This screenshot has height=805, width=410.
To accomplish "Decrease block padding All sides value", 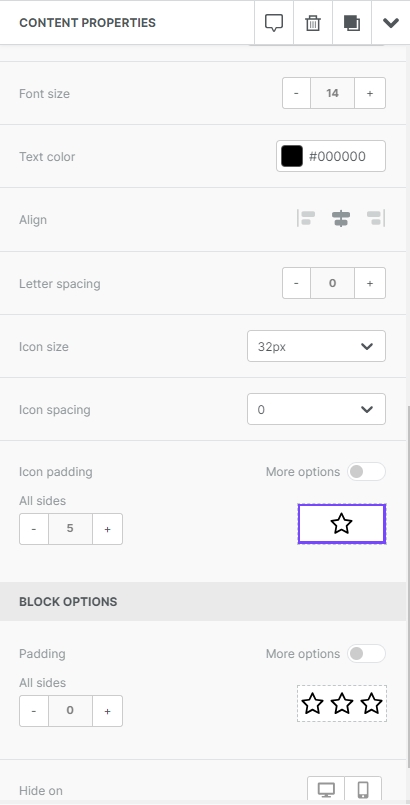I will (x=34, y=711).
